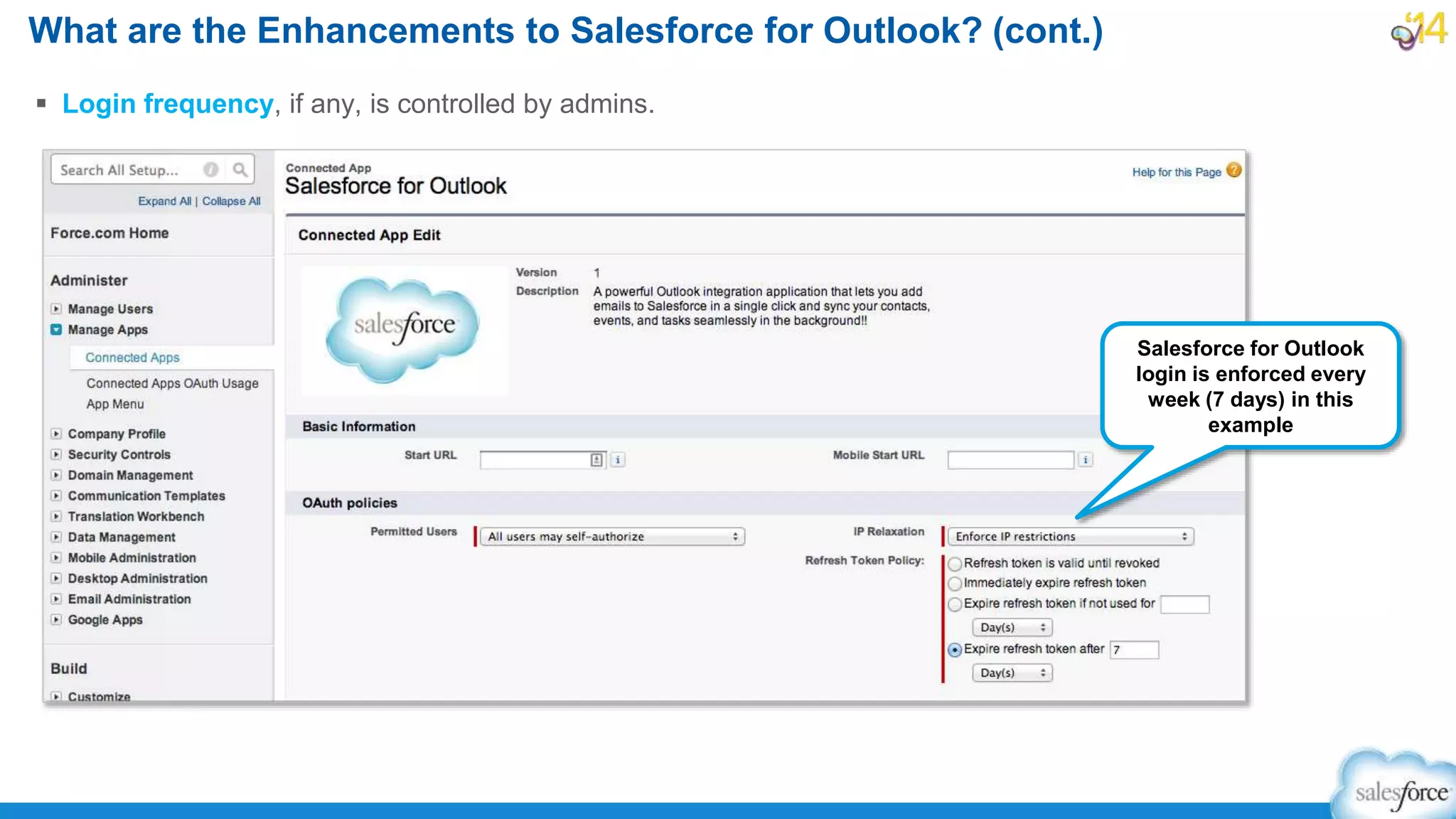Open the IP Relaxation dropdown
Image resolution: width=1456 pixels, height=819 pixels.
[1071, 537]
